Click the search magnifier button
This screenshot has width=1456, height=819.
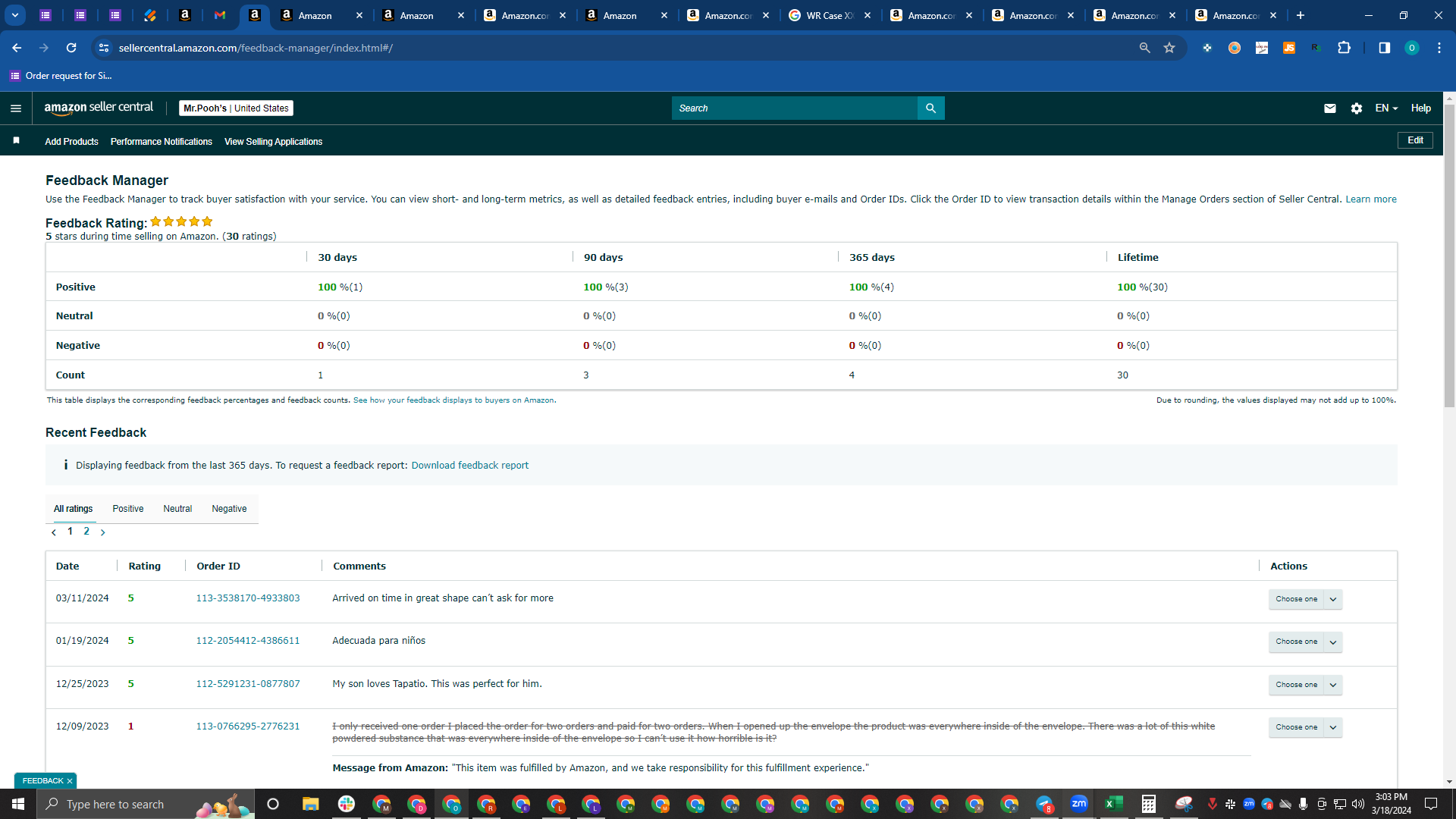coord(930,108)
